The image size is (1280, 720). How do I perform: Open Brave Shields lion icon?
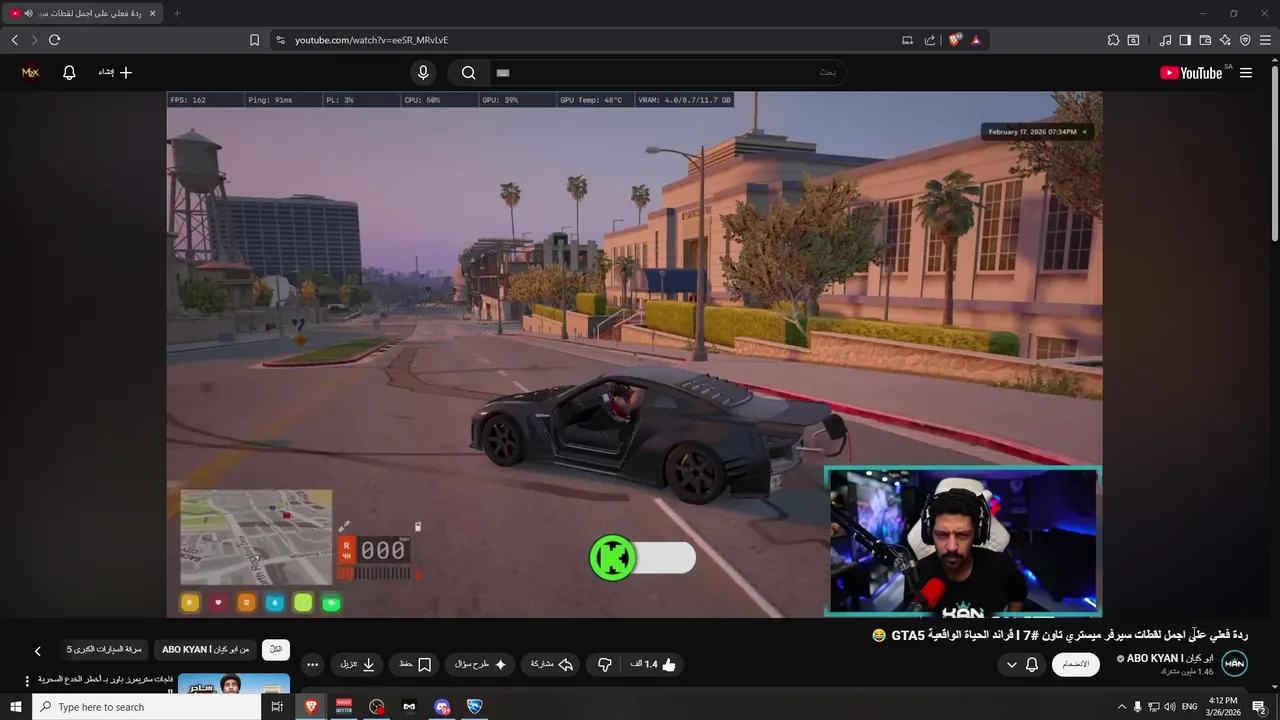pyautogui.click(x=955, y=40)
